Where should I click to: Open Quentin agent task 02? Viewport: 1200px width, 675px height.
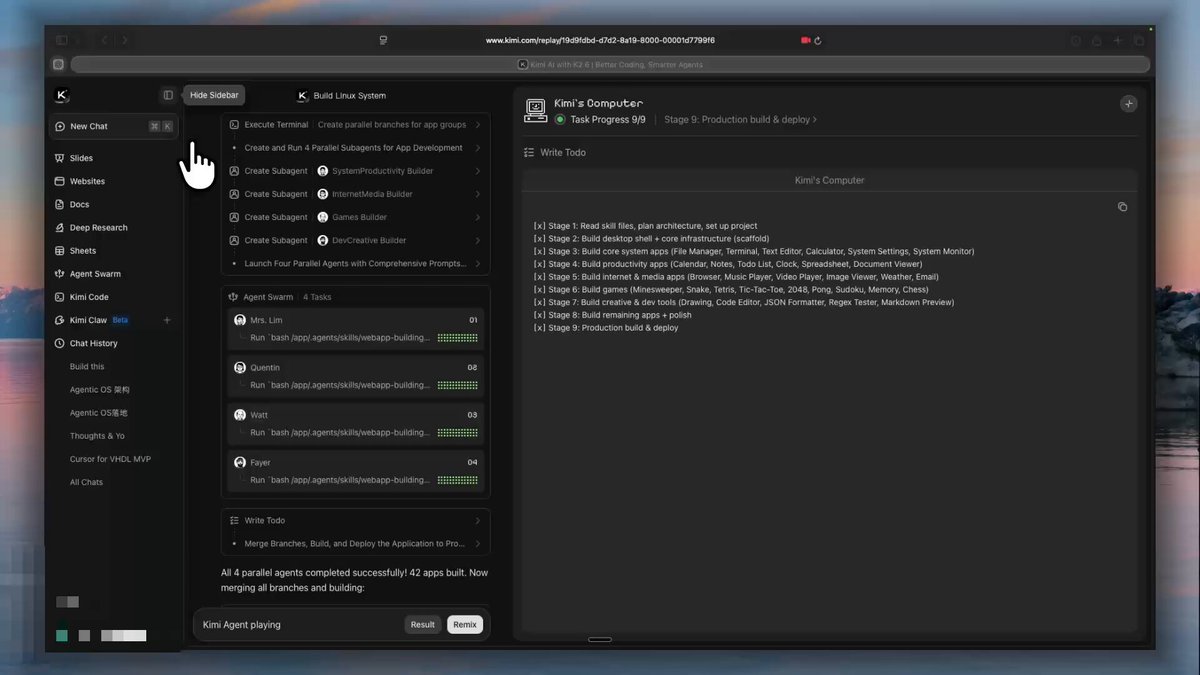tap(355, 376)
